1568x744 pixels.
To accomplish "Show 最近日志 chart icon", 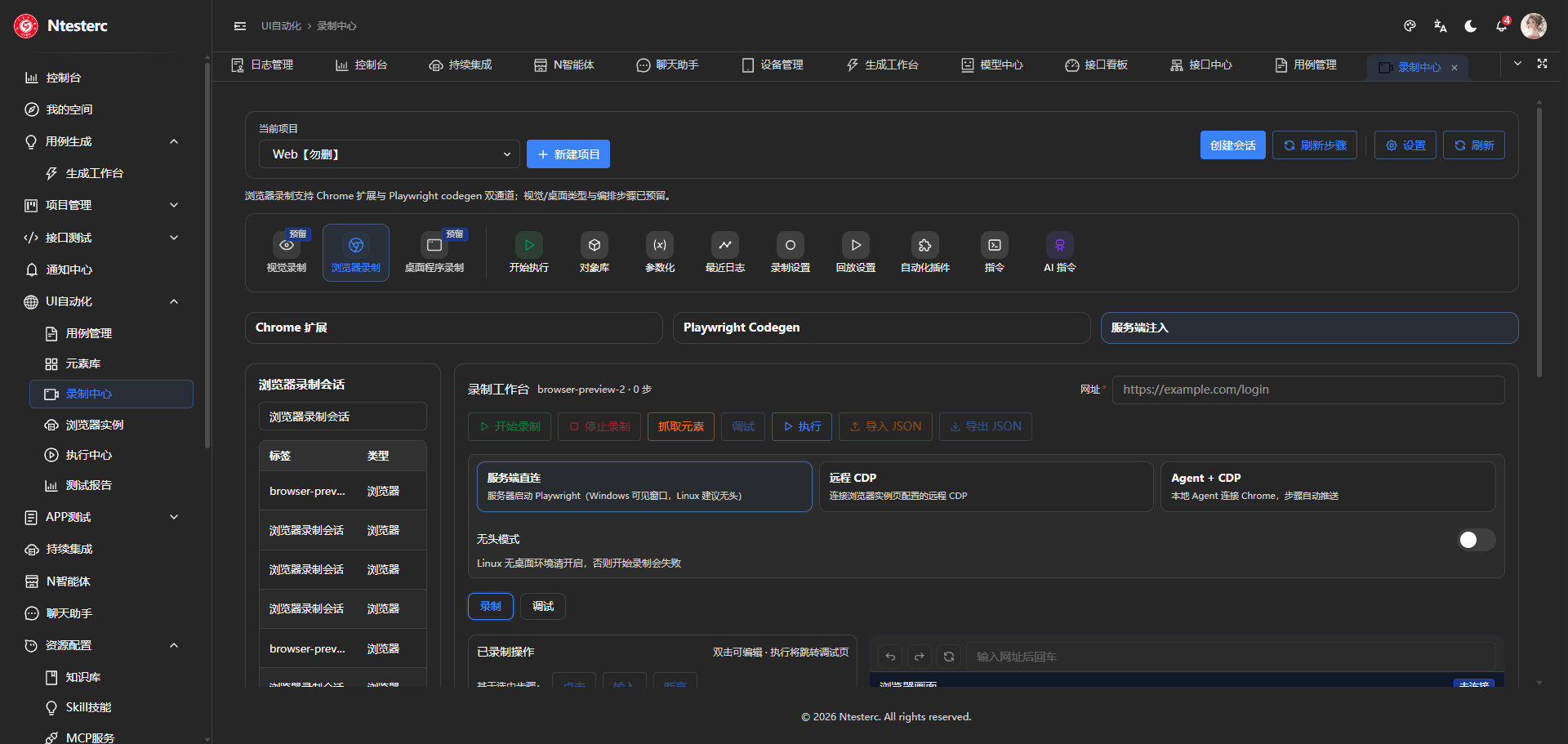I will [725, 245].
